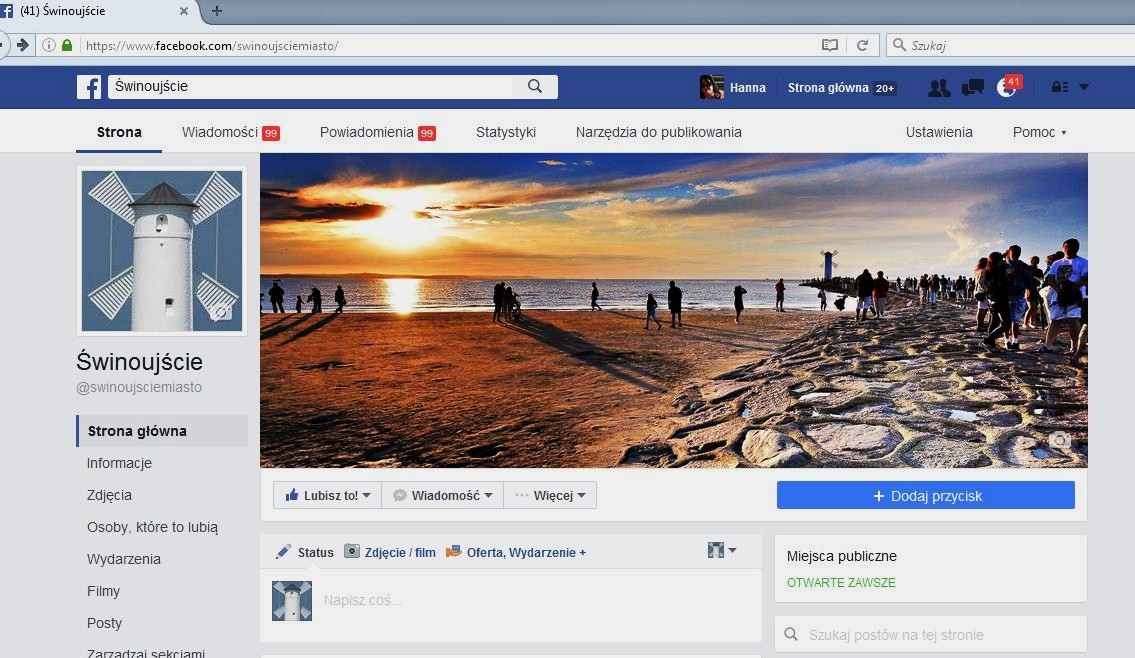This screenshot has height=658, width=1135.
Task: Click camera icon on cover photo
Action: pos(1059,440)
